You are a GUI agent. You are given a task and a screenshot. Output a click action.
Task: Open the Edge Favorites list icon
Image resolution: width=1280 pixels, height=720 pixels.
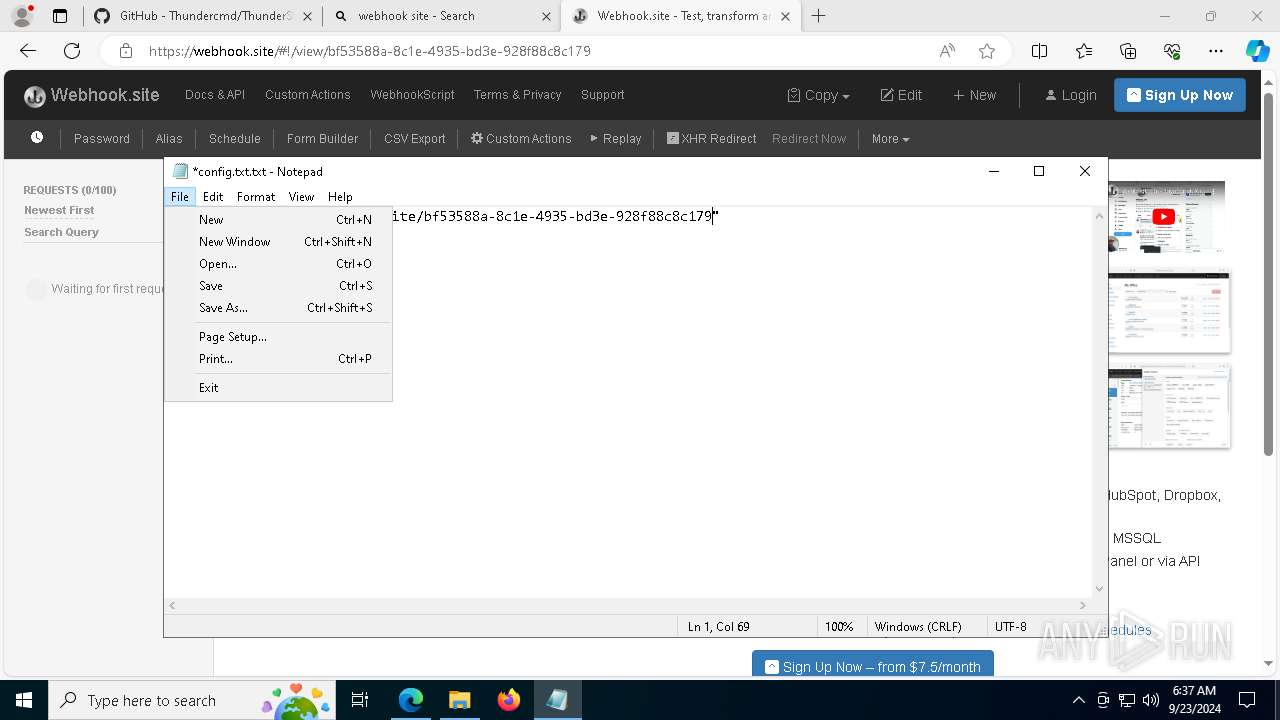click(1084, 51)
